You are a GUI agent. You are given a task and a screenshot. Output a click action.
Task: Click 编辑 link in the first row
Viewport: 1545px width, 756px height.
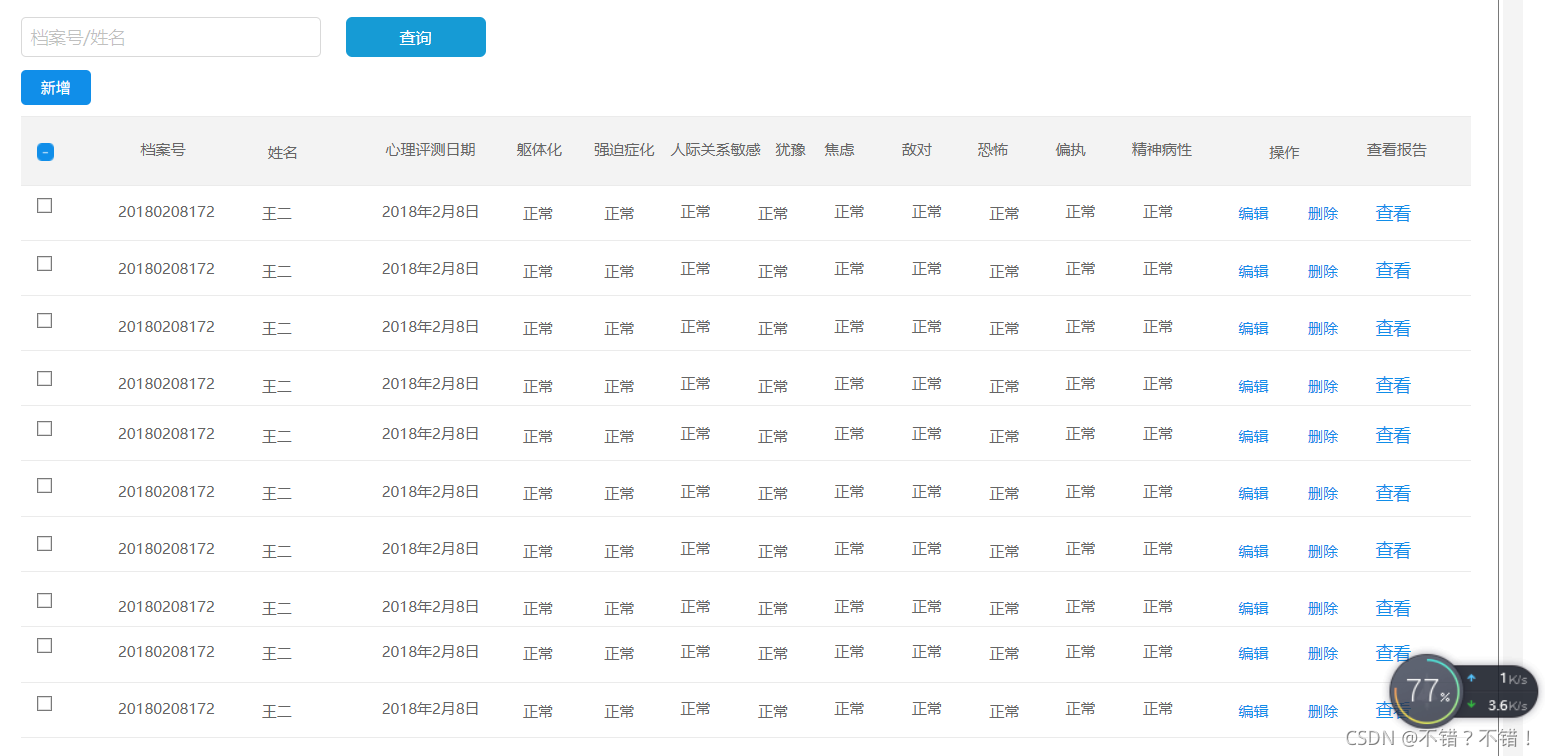coord(1253,213)
